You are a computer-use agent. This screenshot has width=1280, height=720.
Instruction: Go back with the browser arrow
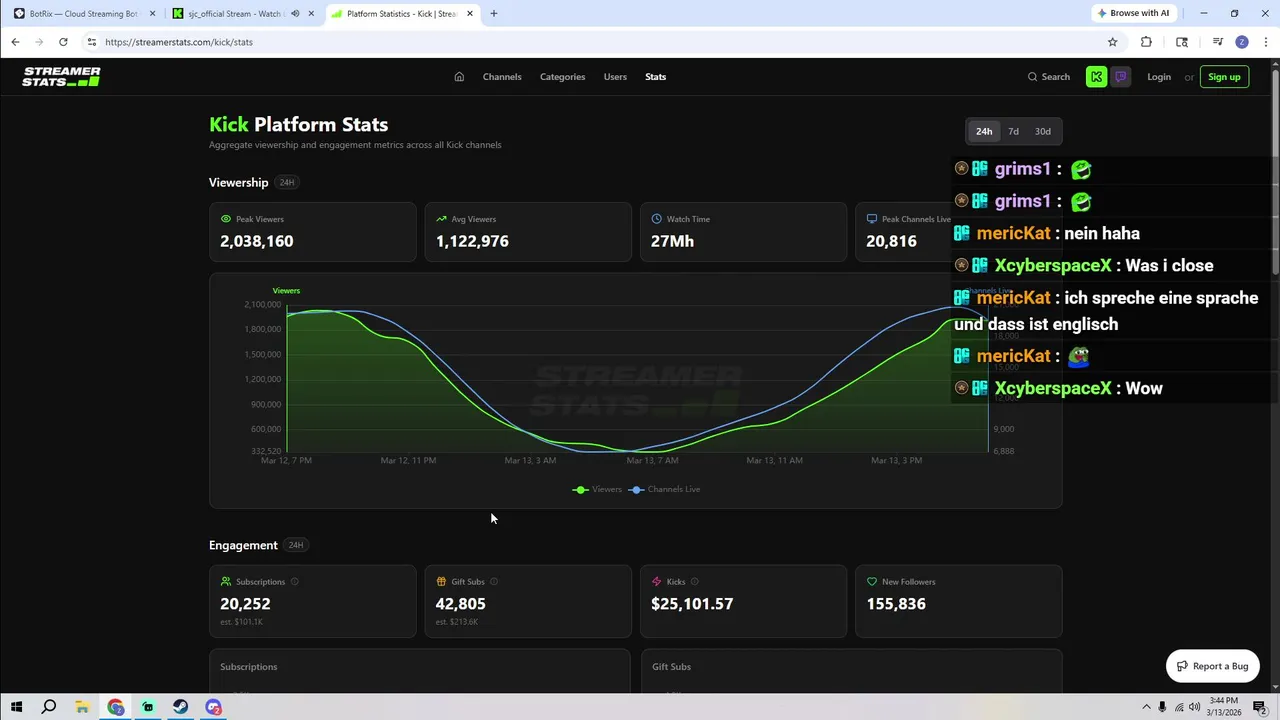tap(15, 42)
